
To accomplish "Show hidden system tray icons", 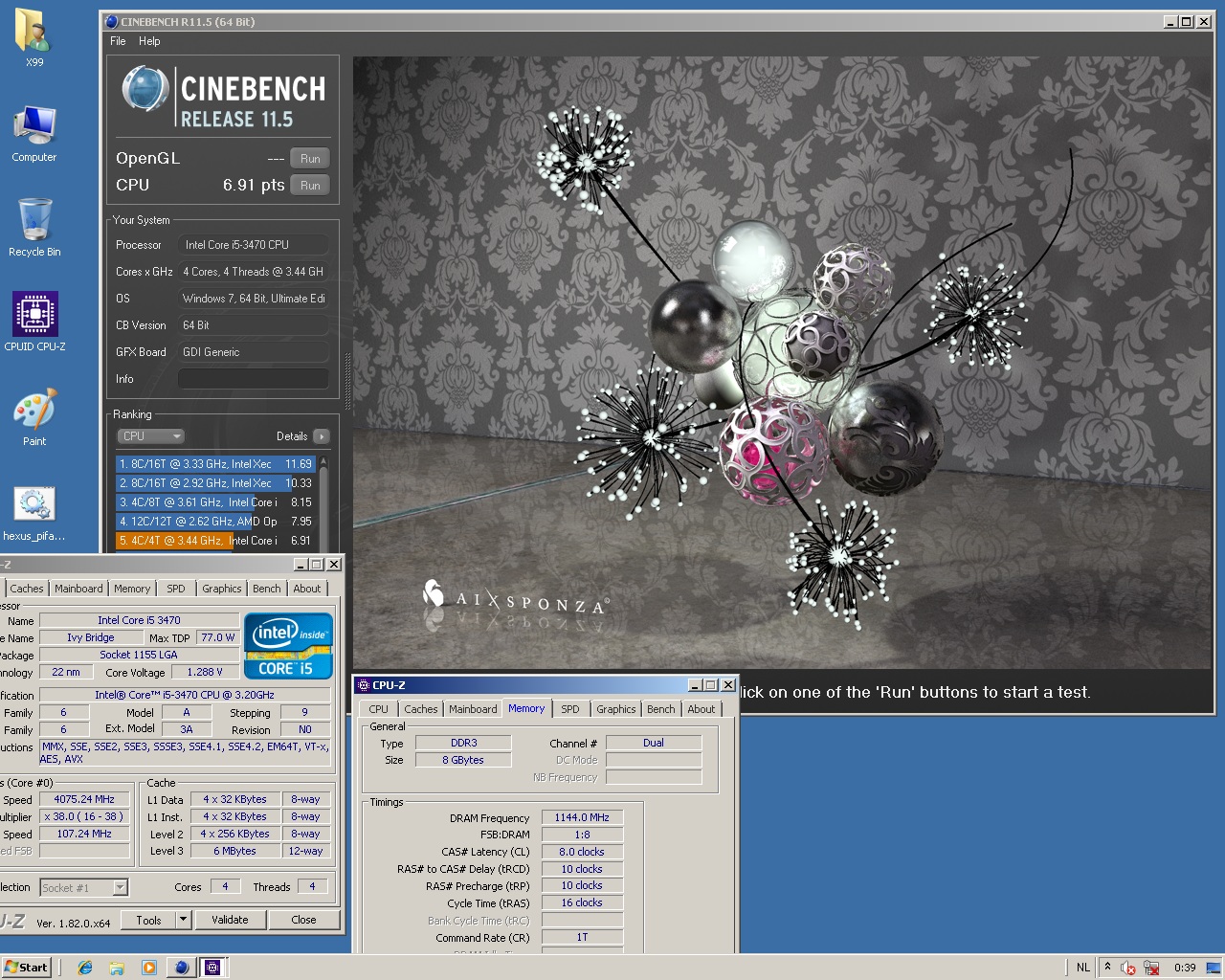I will [x=1107, y=967].
